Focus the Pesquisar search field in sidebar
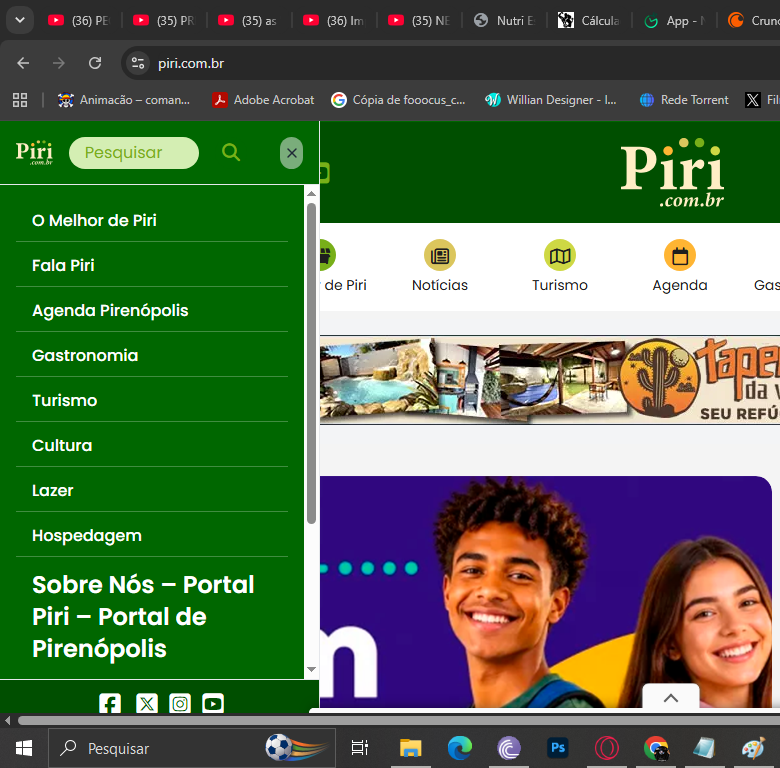The height and width of the screenshot is (768, 780). pyautogui.click(x=134, y=153)
